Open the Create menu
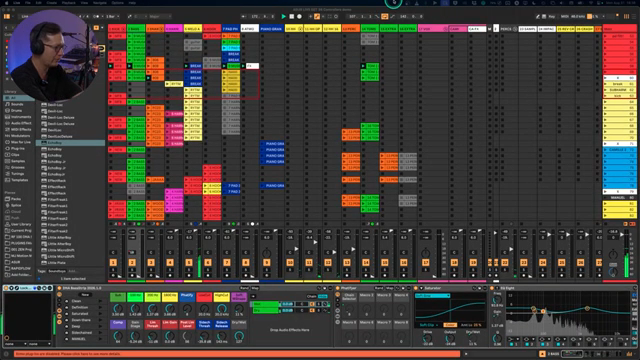640x360 pixels. point(51,3)
